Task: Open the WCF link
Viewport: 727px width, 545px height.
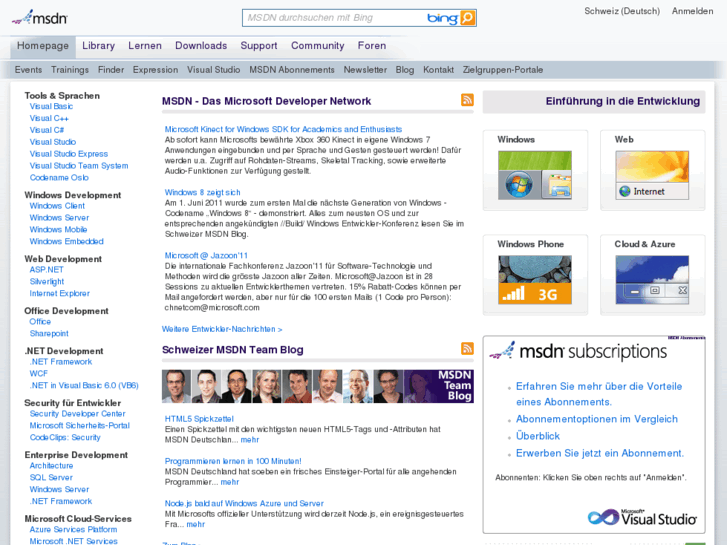Action: (38, 374)
